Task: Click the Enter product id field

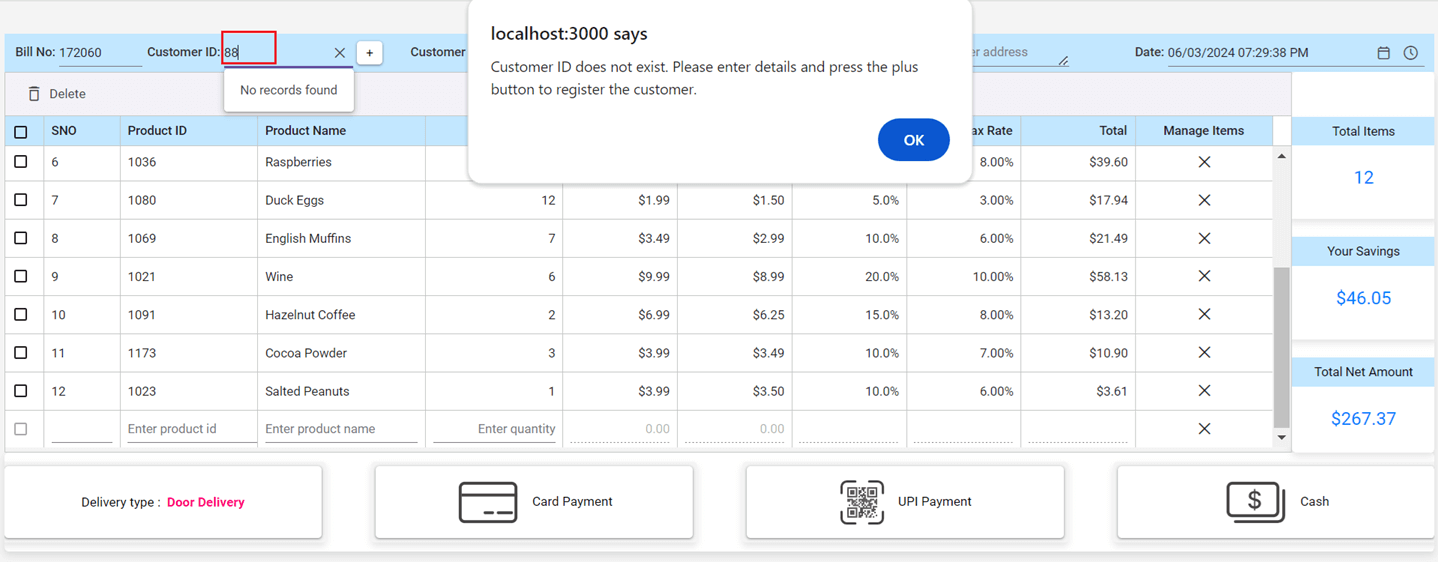Action: [x=188, y=429]
